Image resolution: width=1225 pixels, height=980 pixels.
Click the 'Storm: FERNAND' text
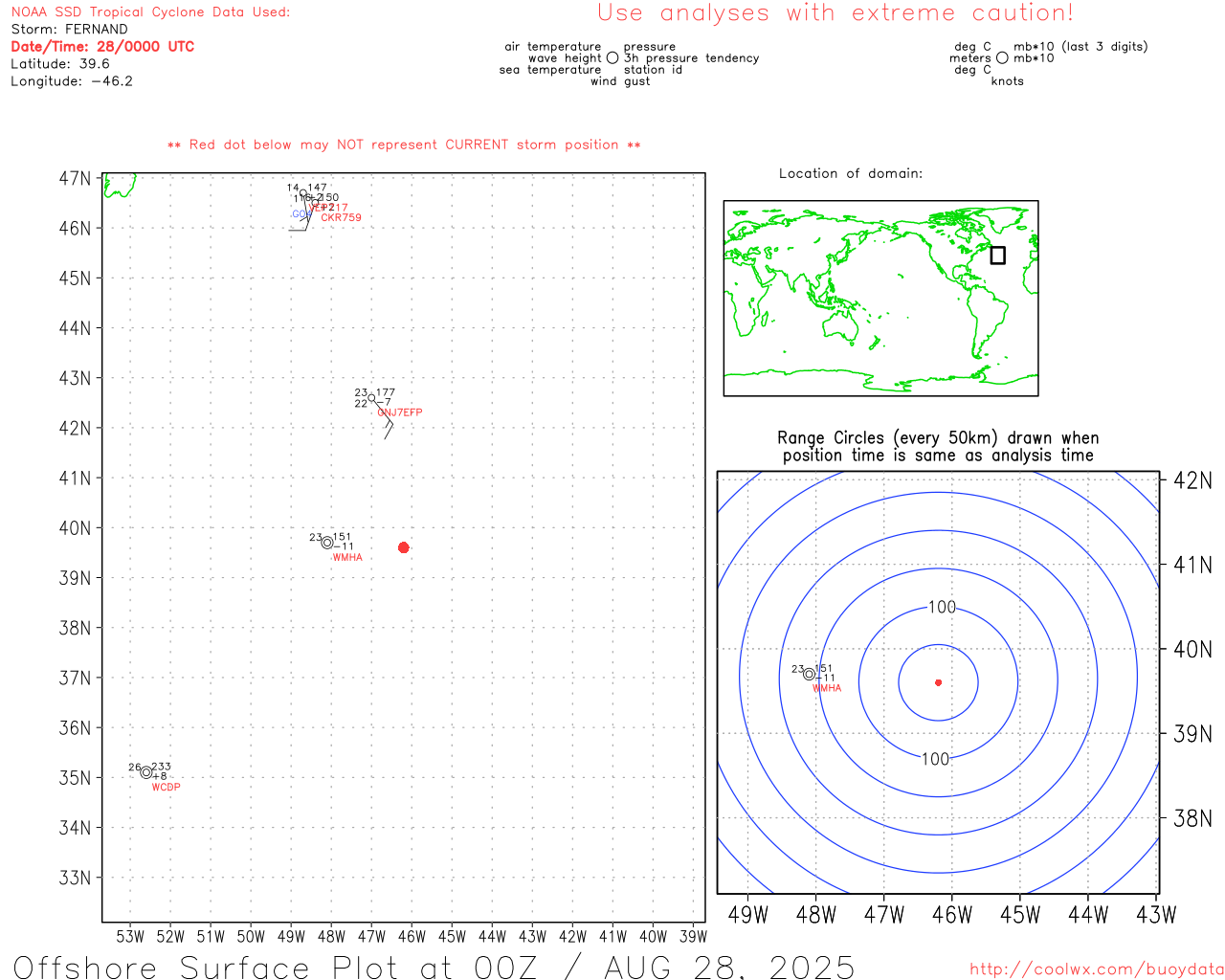(x=69, y=30)
